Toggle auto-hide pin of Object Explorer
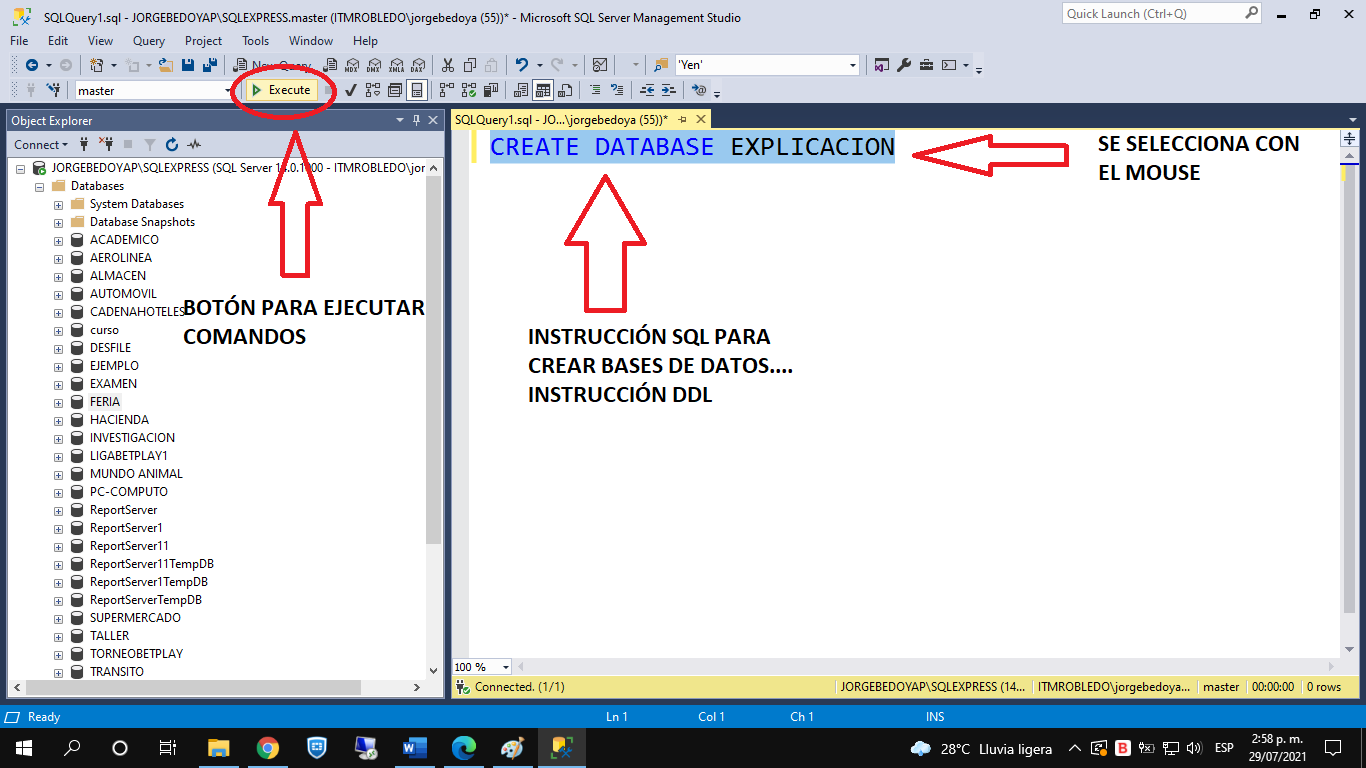Screen dimensions: 1366x768 click(x=416, y=120)
